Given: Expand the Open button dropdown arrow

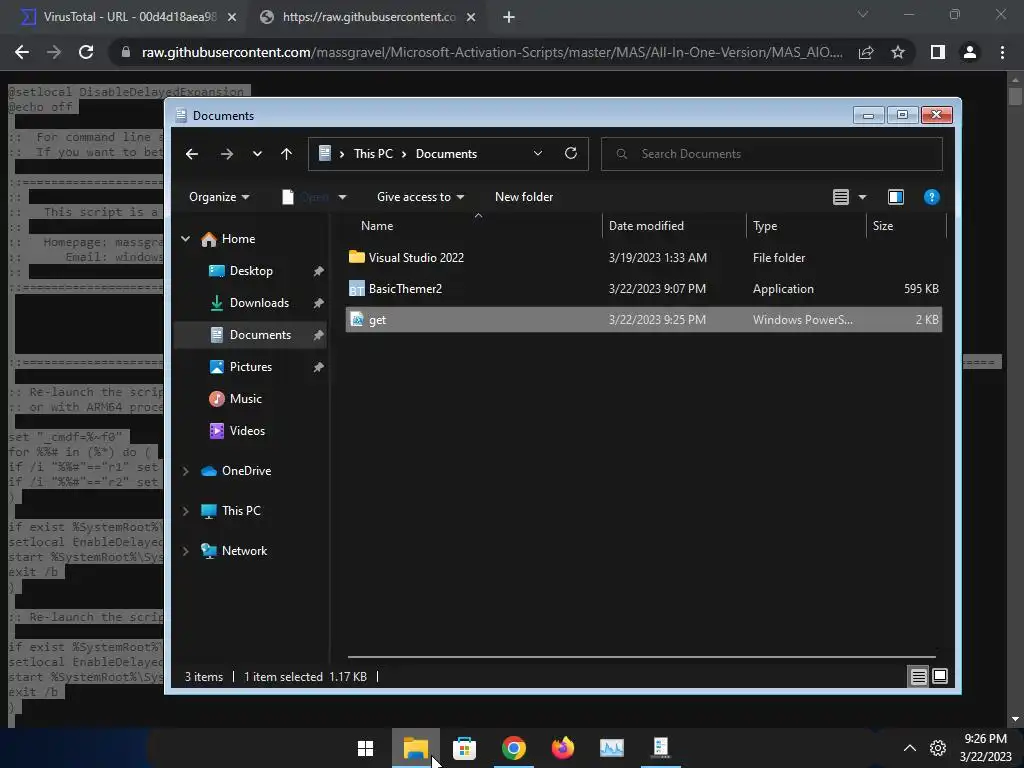Looking at the screenshot, I should (342, 197).
